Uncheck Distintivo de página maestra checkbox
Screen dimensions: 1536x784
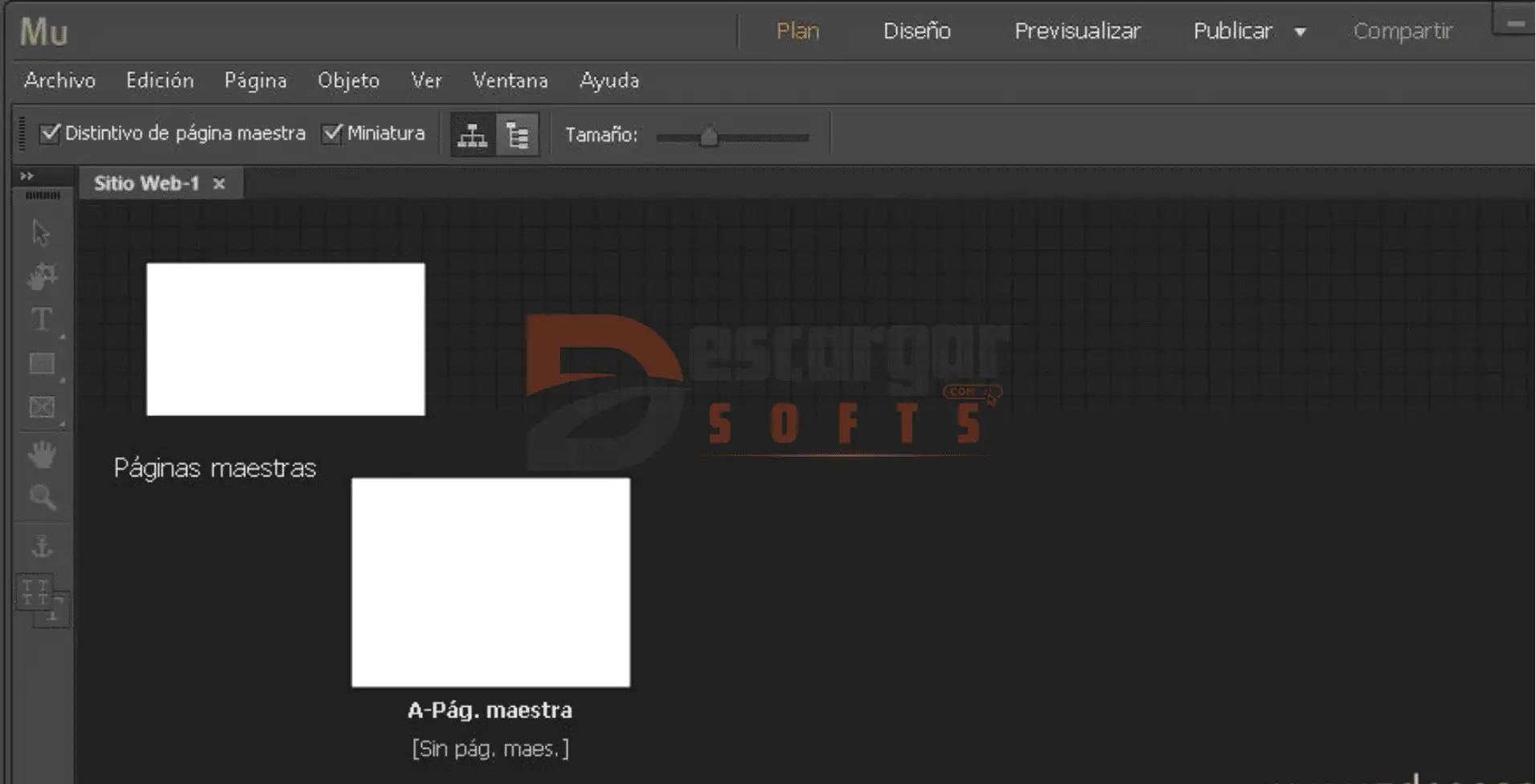(x=50, y=133)
